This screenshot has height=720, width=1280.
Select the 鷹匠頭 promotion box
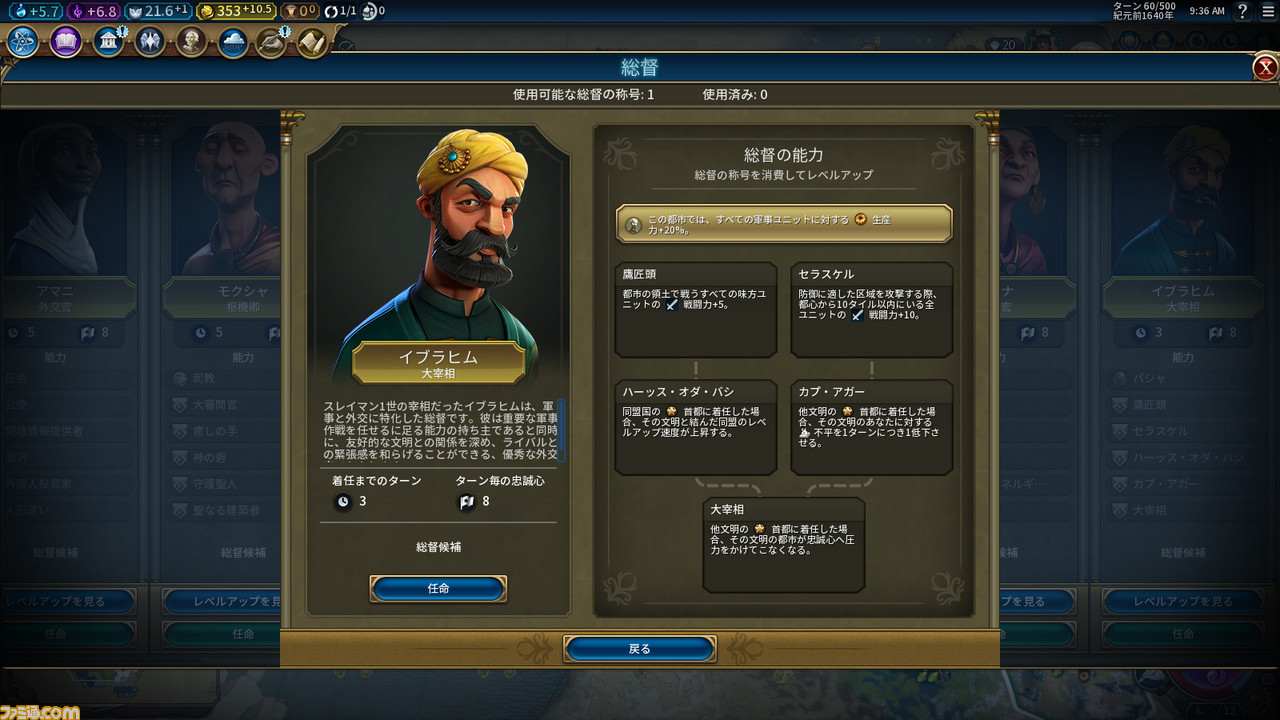point(696,310)
